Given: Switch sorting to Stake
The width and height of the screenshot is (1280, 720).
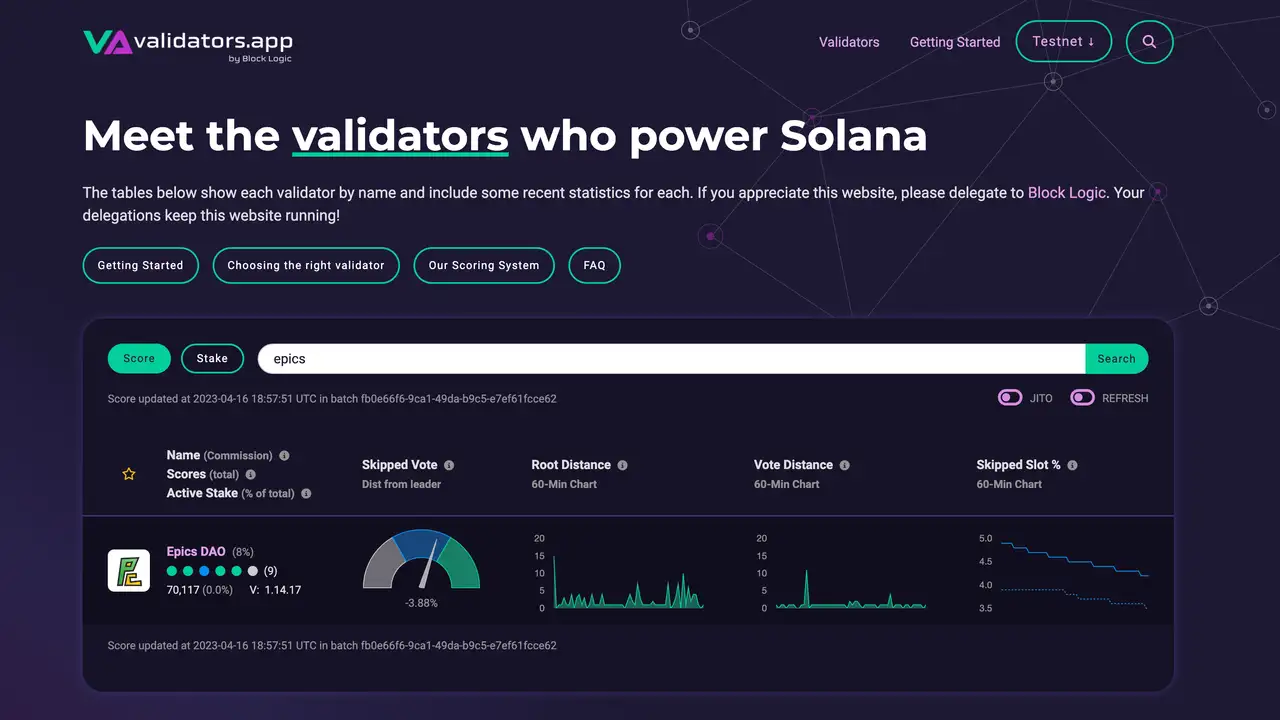Looking at the screenshot, I should (x=212, y=358).
